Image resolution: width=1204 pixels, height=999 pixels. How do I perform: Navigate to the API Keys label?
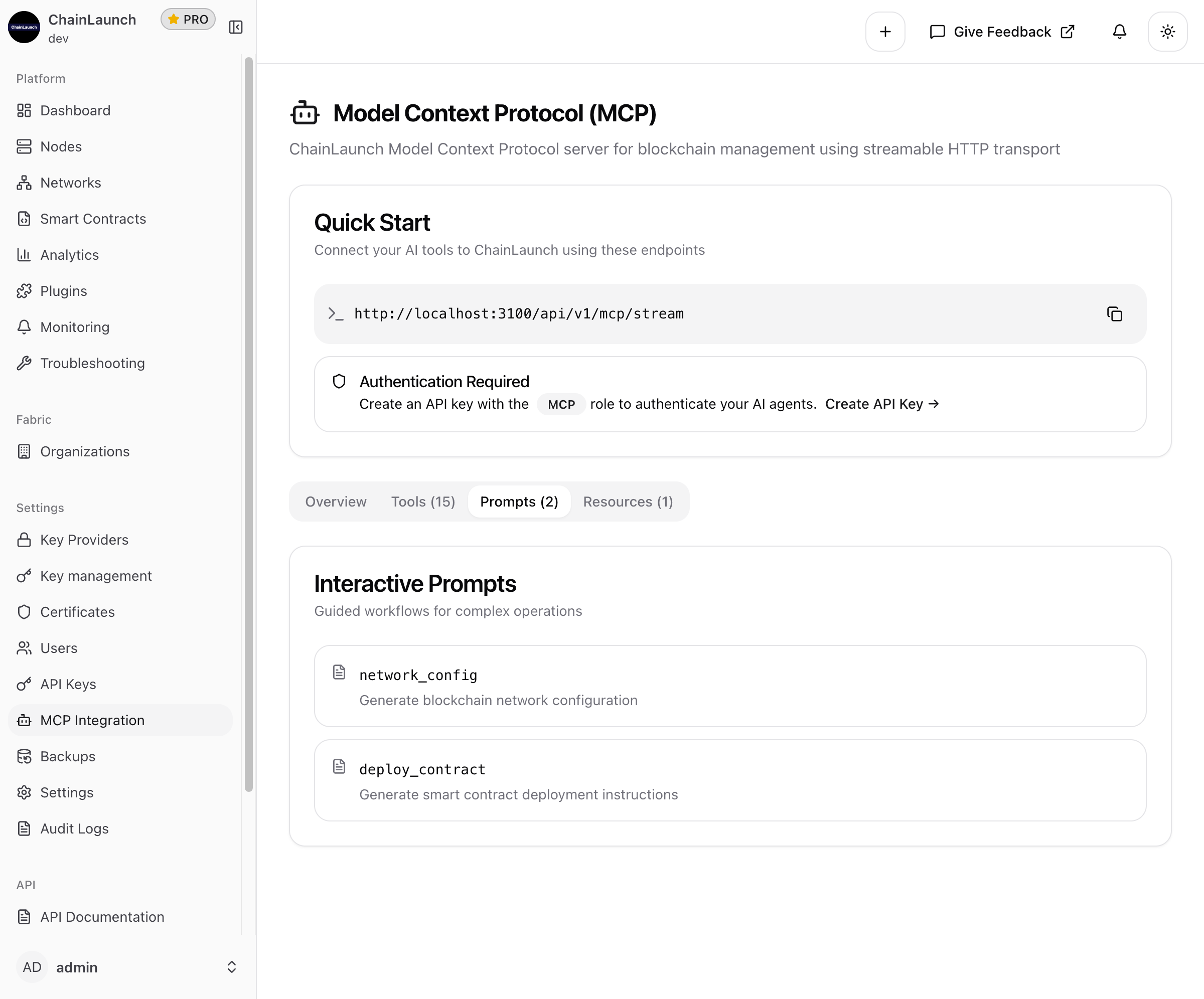[x=68, y=685]
